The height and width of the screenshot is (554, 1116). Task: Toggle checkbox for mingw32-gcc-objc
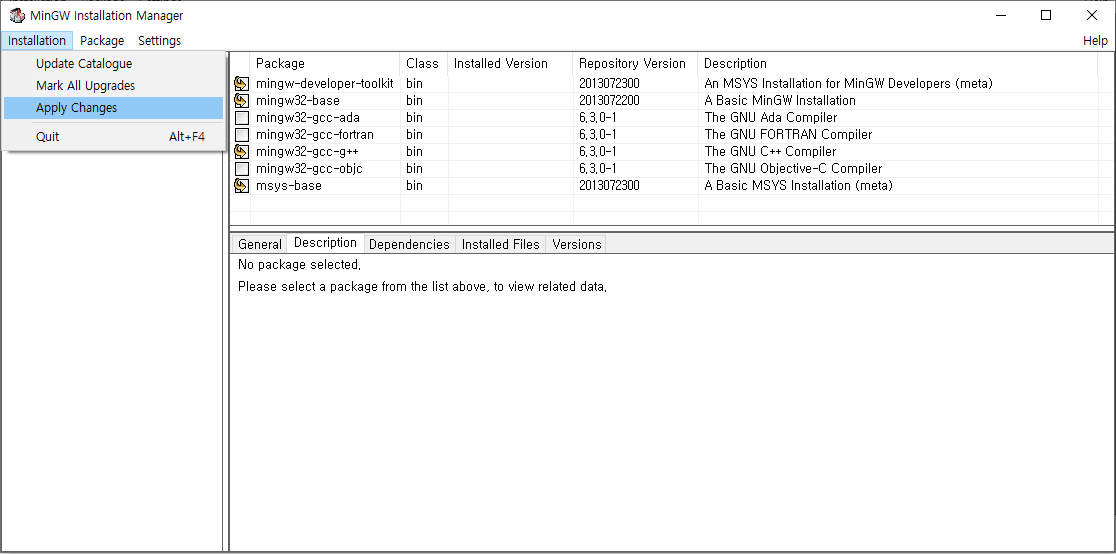[x=242, y=169]
